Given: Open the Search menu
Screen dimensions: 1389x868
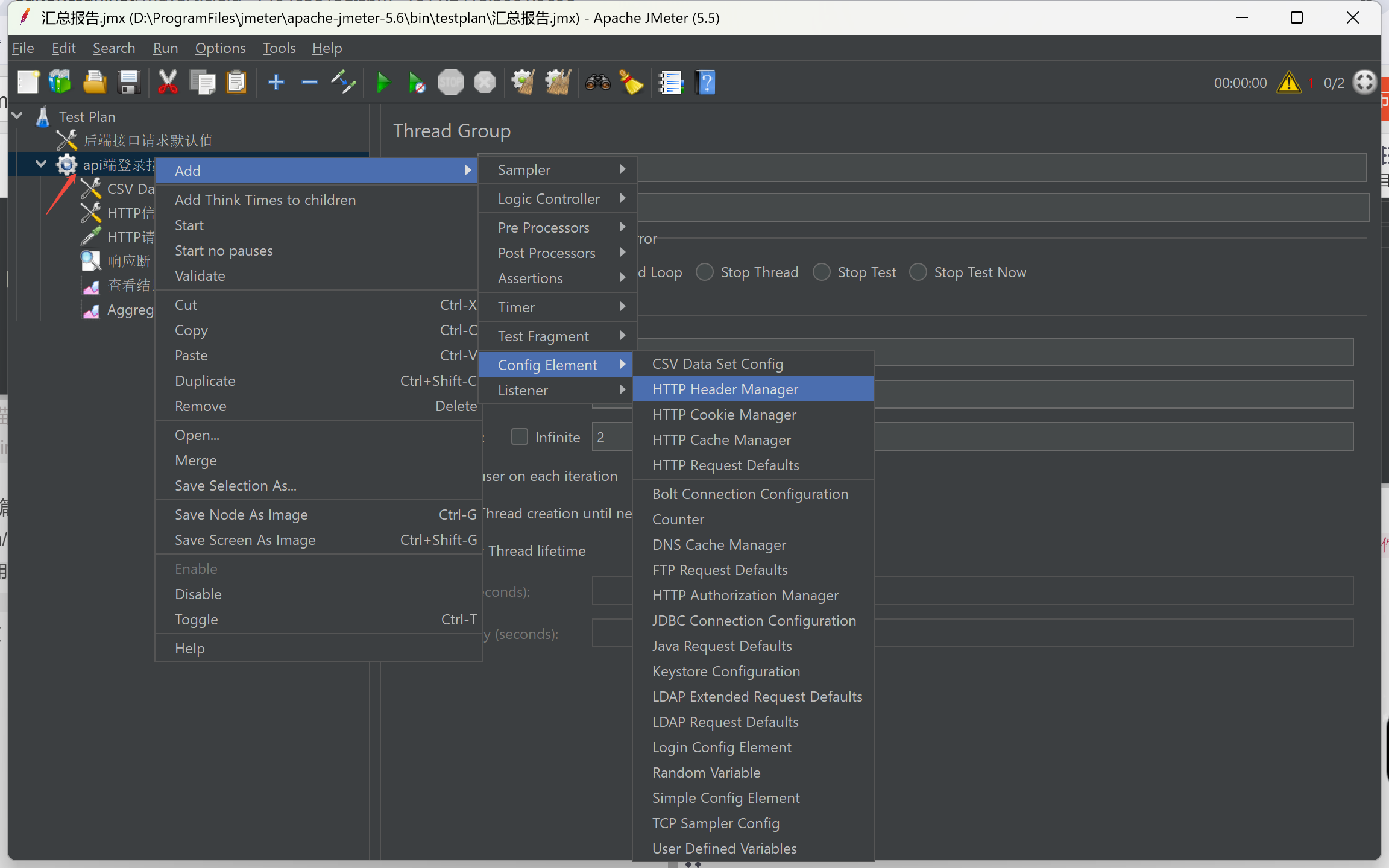Looking at the screenshot, I should [x=114, y=48].
